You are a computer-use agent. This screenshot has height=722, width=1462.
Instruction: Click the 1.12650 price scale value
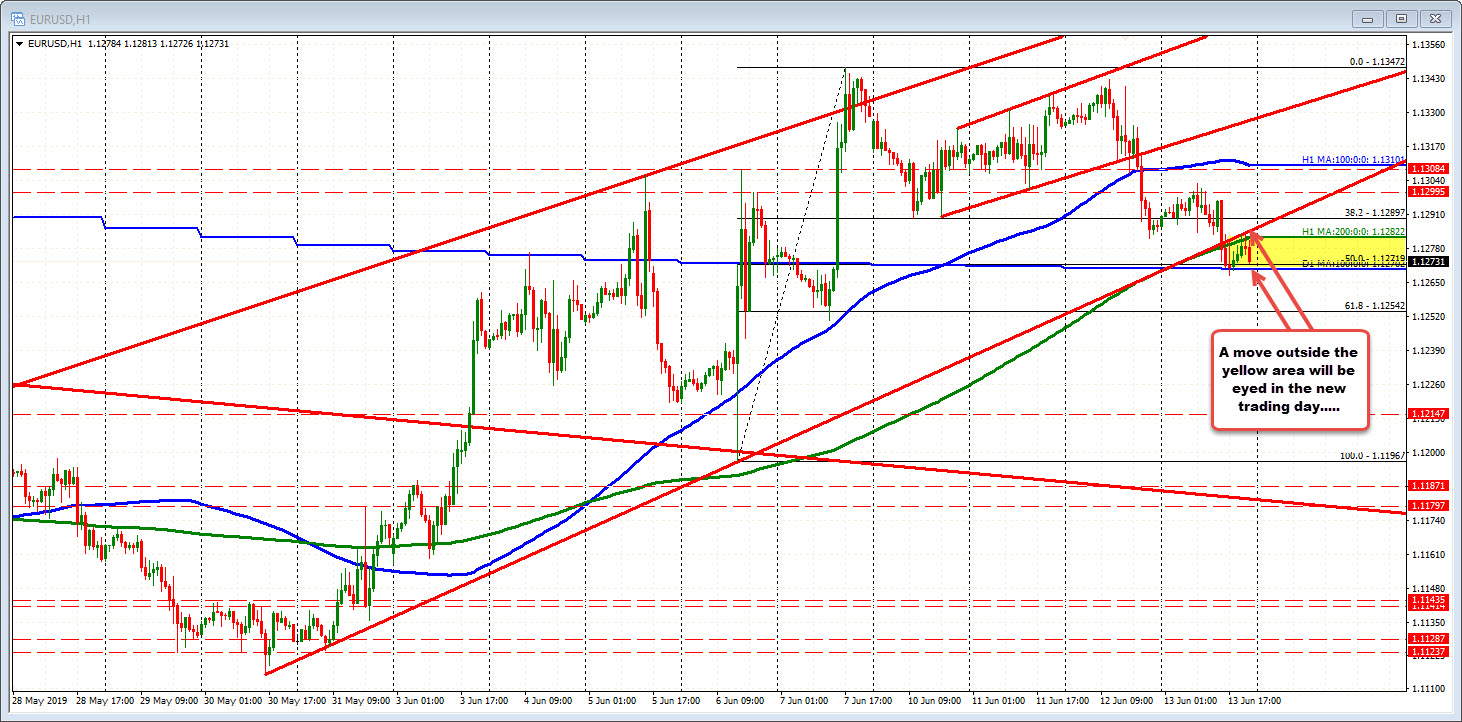pyautogui.click(x=1428, y=282)
